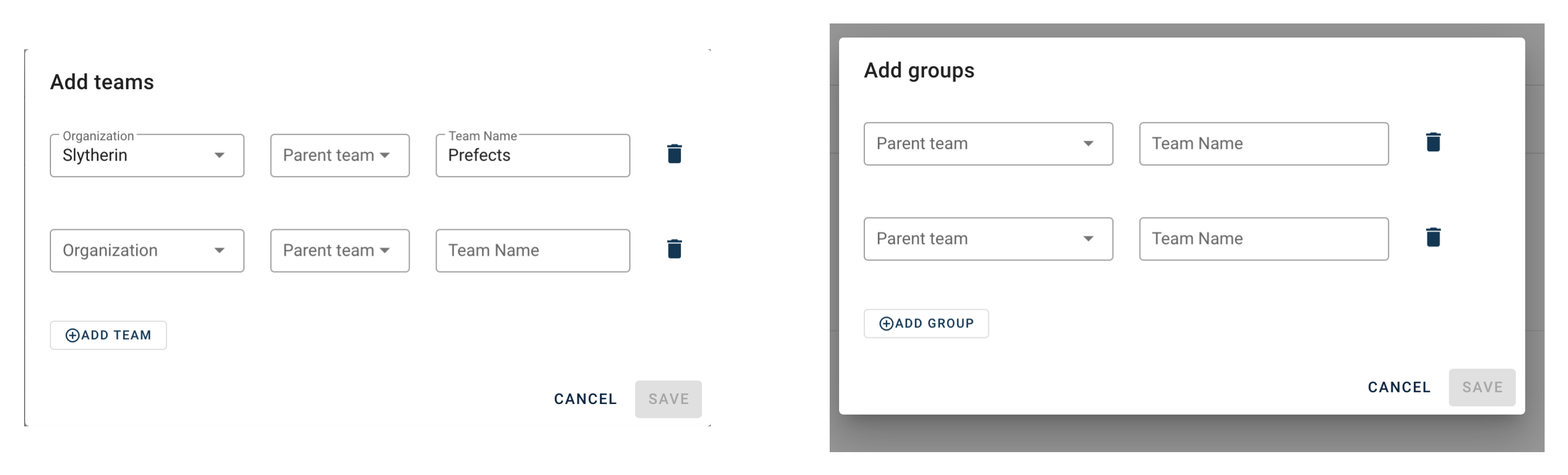Click SAVE in the Add groups dialog
Viewport: 1568px width, 475px height.
coord(1481,386)
